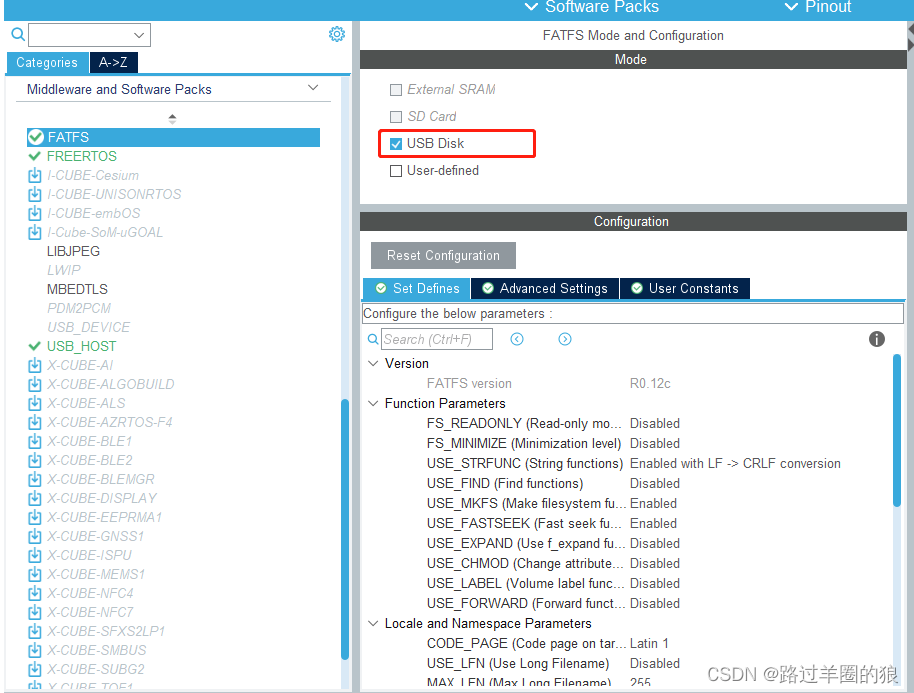Click the green check icon beside USB_HOST
The height and width of the screenshot is (693, 914).
point(35,346)
